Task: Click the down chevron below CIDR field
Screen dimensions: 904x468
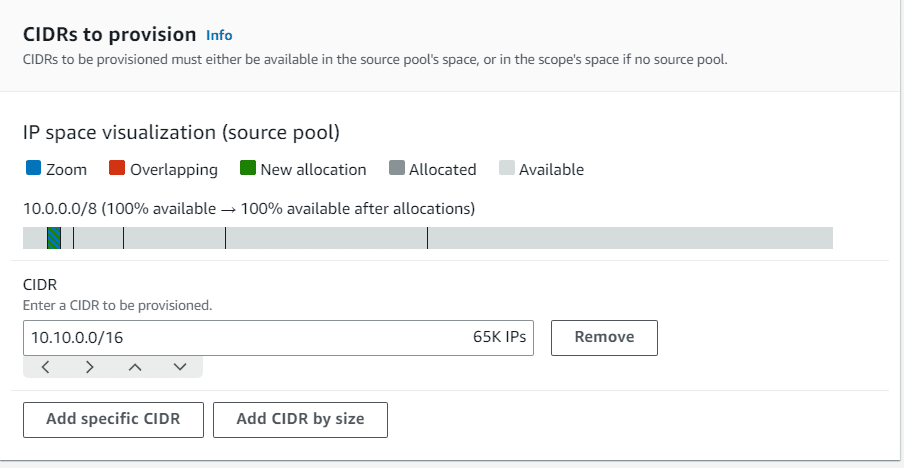Action: tap(180, 367)
